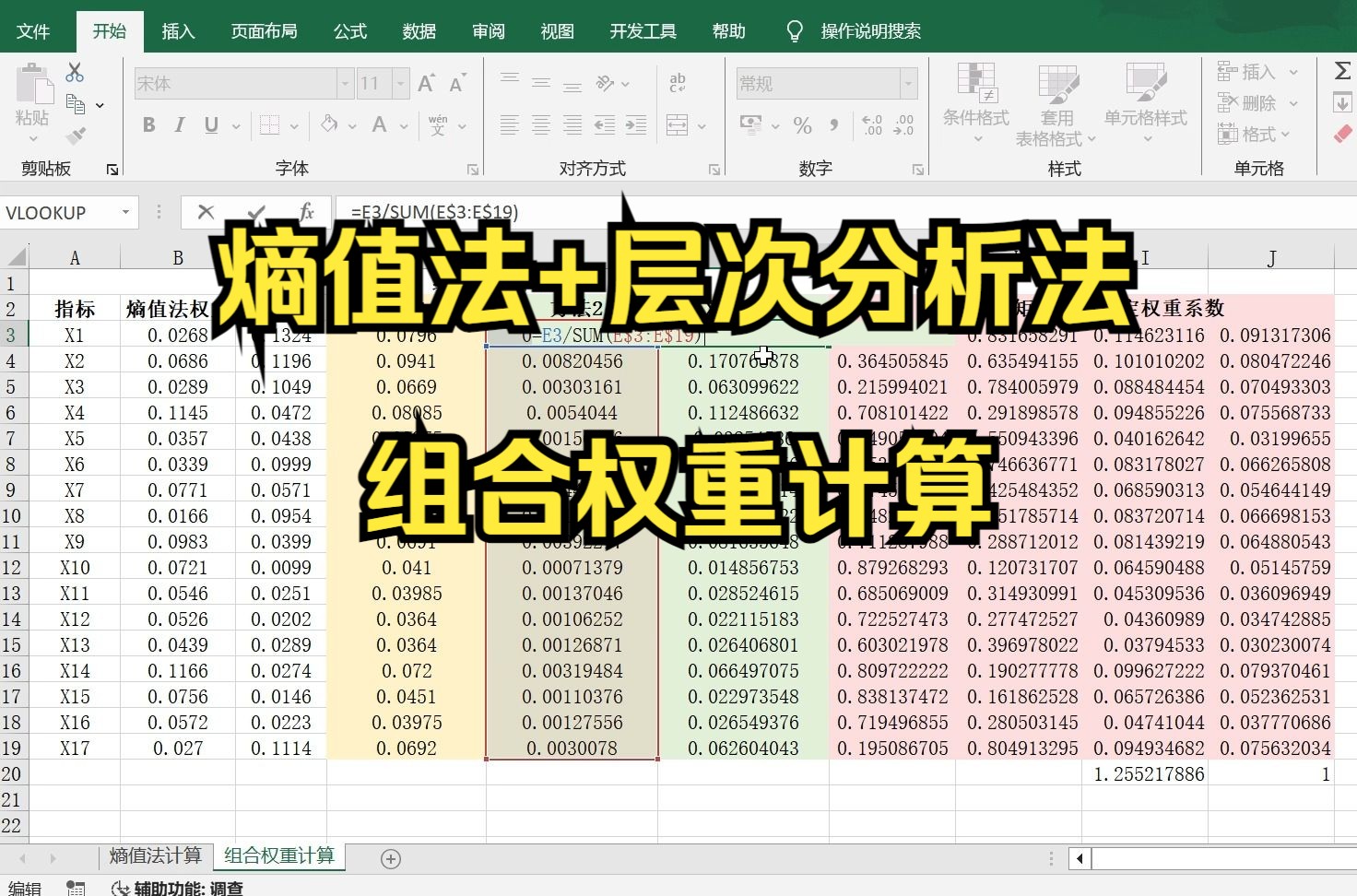Click the AutoSum sigma icon

click(1342, 71)
